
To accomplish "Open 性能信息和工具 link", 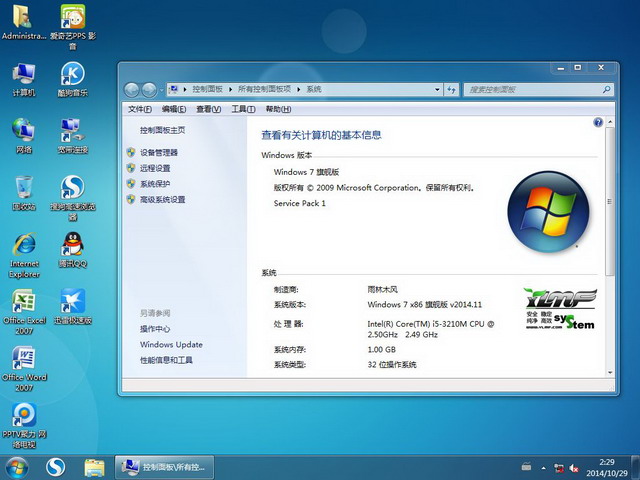I will pyautogui.click(x=166, y=360).
